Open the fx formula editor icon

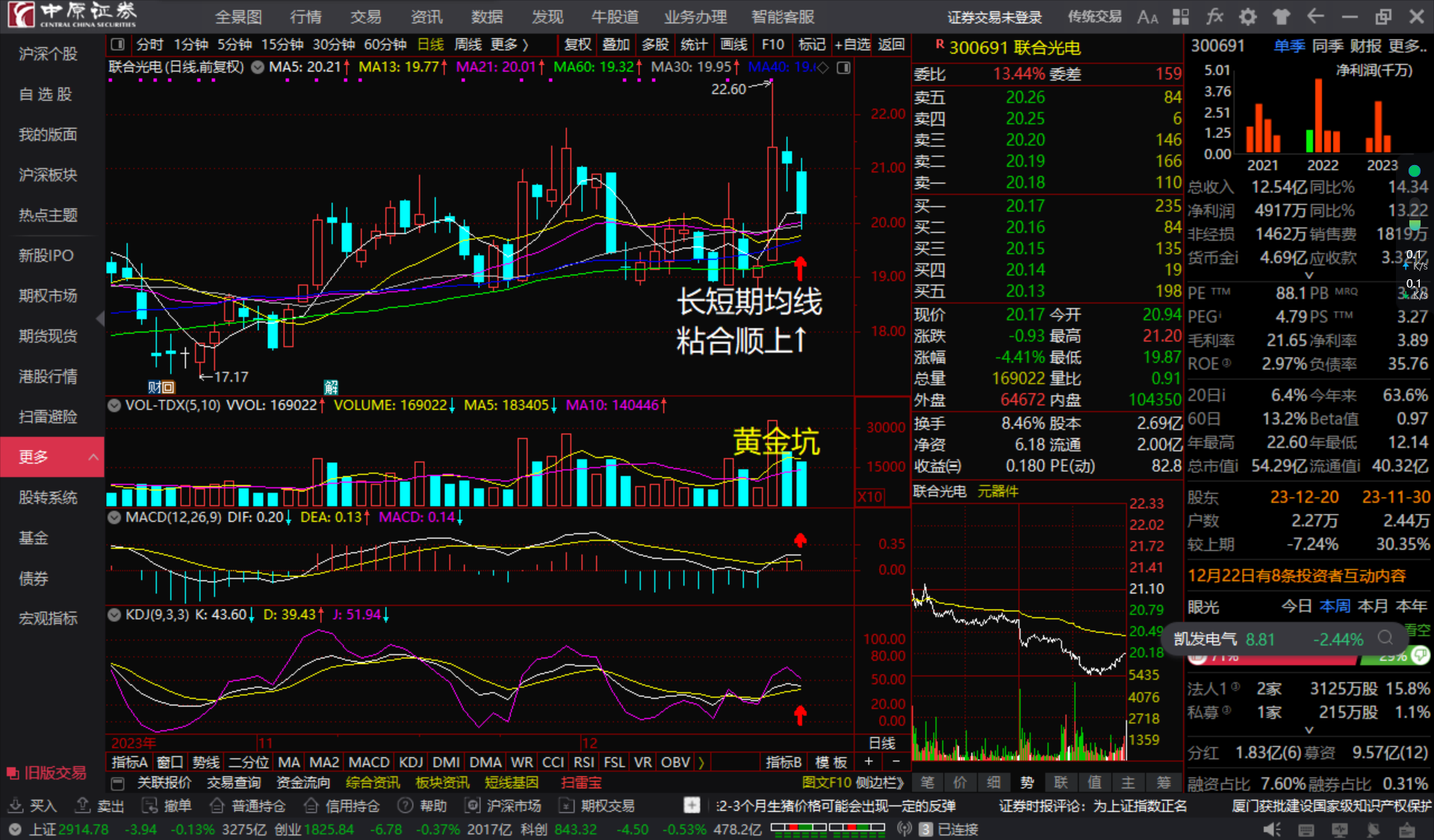point(1214,16)
